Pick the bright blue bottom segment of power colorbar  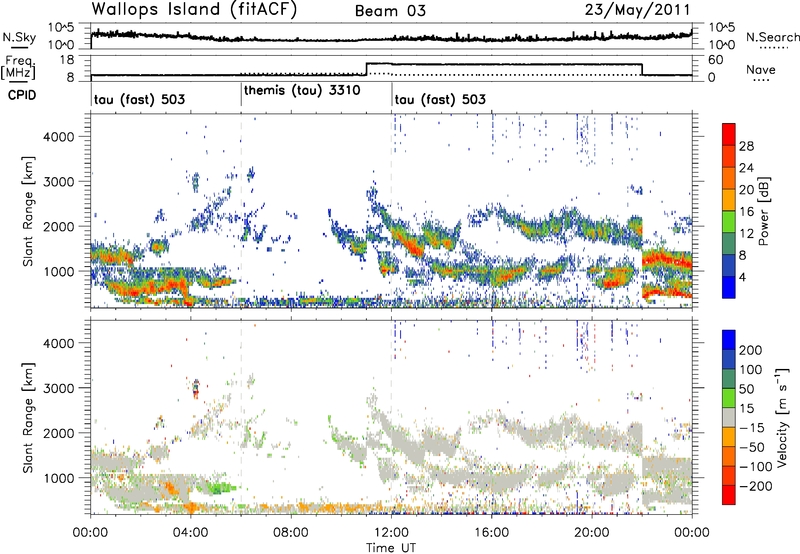[729, 287]
